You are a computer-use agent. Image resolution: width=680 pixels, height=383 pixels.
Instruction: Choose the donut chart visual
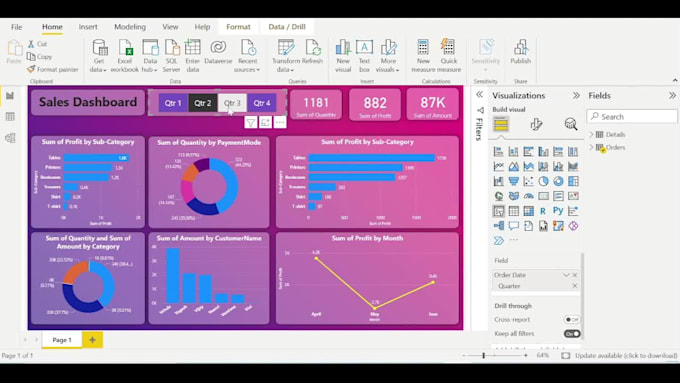(558, 181)
